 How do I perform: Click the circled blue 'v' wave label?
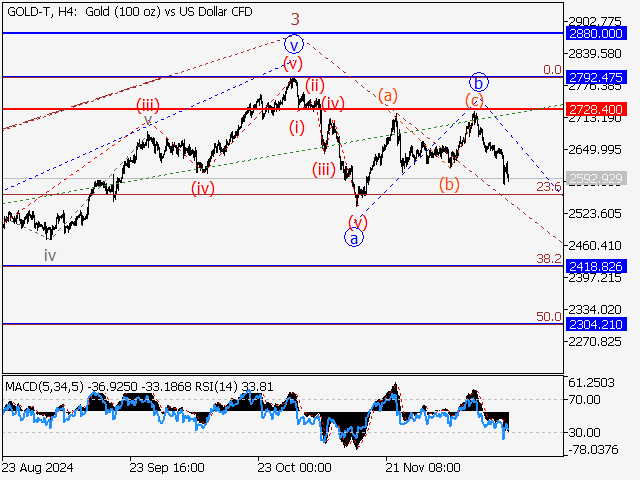(293, 44)
